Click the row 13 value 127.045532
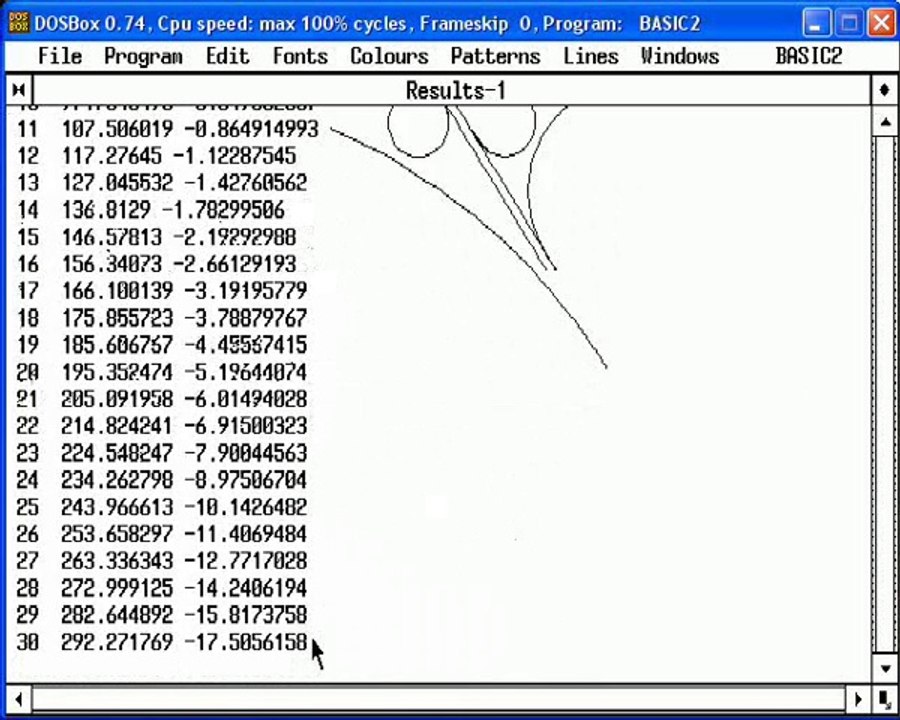This screenshot has height=720, width=900. pyautogui.click(x=117, y=183)
